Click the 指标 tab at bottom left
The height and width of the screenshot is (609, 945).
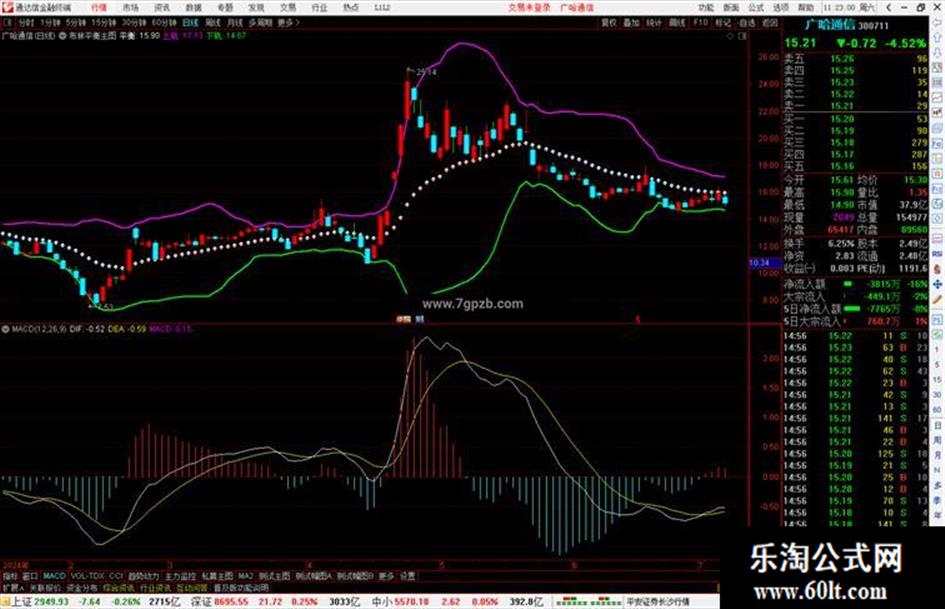10,576
